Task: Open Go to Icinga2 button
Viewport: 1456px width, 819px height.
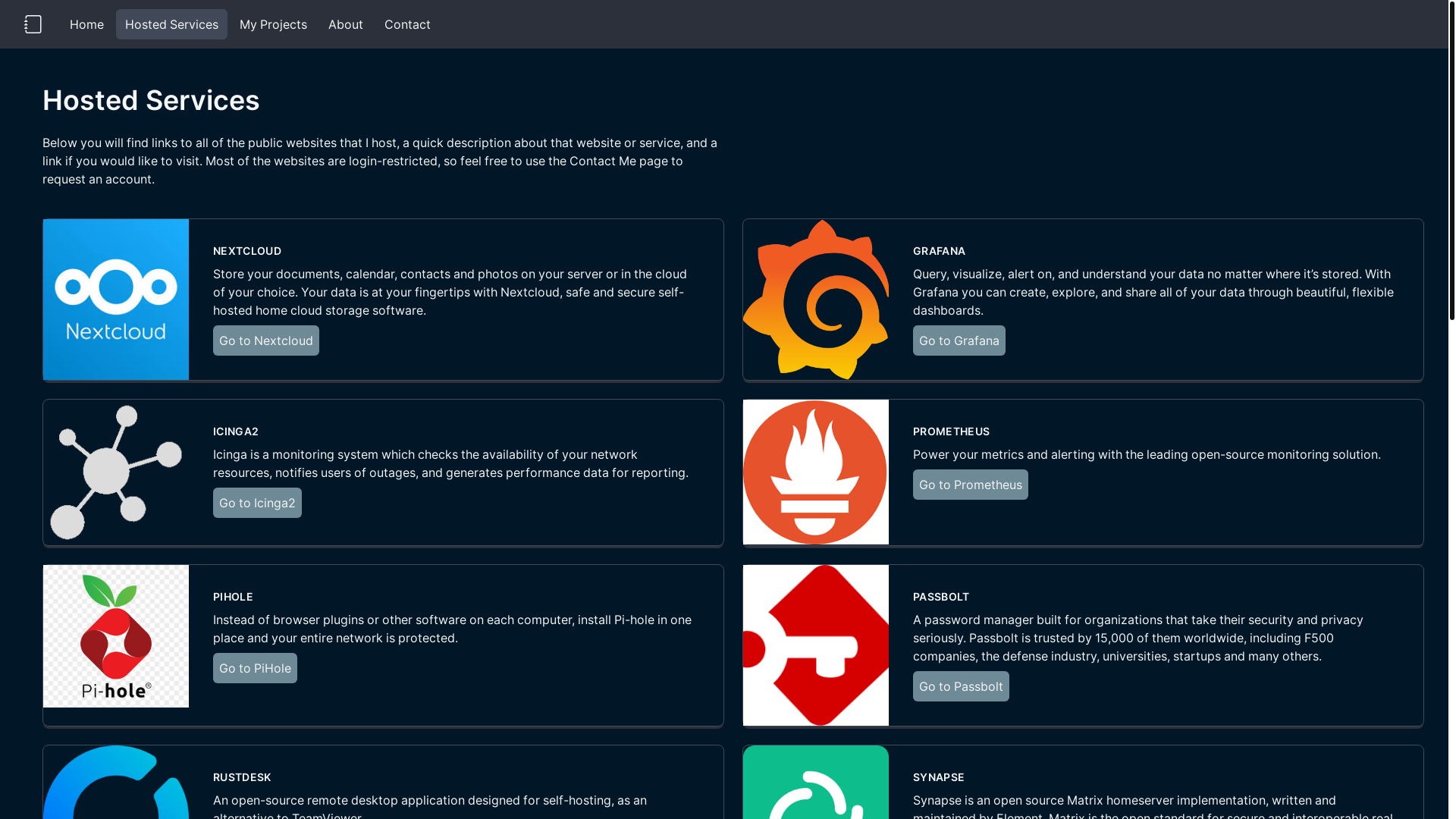Action: [257, 503]
